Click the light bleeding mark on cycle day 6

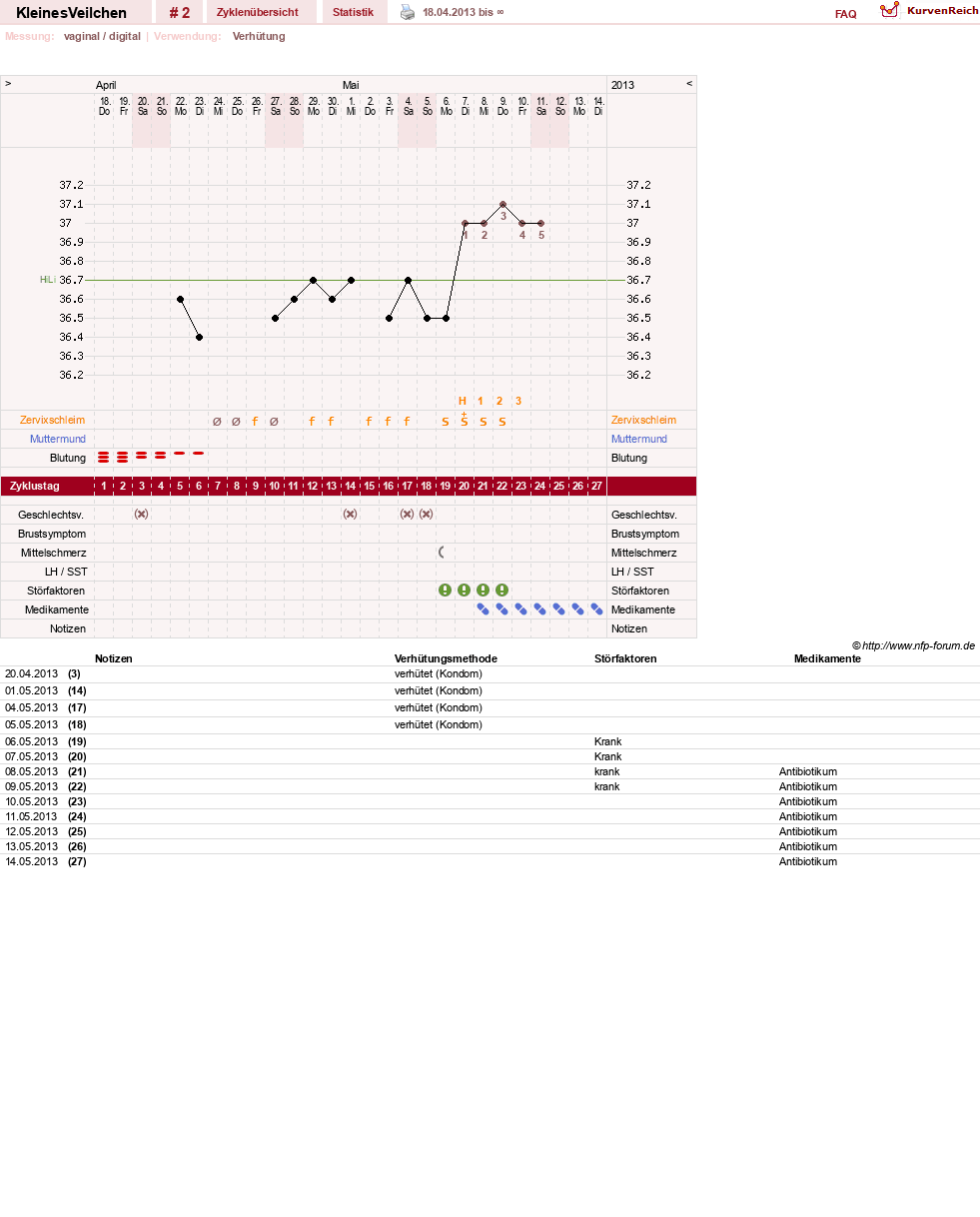tap(199, 453)
